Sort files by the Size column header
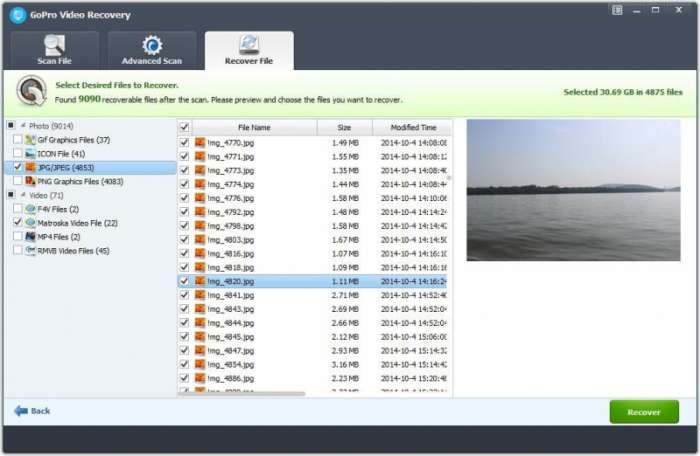Image resolution: width=700 pixels, height=456 pixels. (x=344, y=128)
